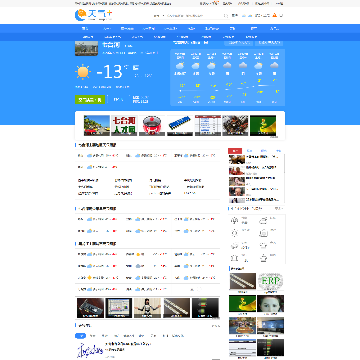
Task: Select the first day's partly cloudy forecast icon
Action: [180, 65]
